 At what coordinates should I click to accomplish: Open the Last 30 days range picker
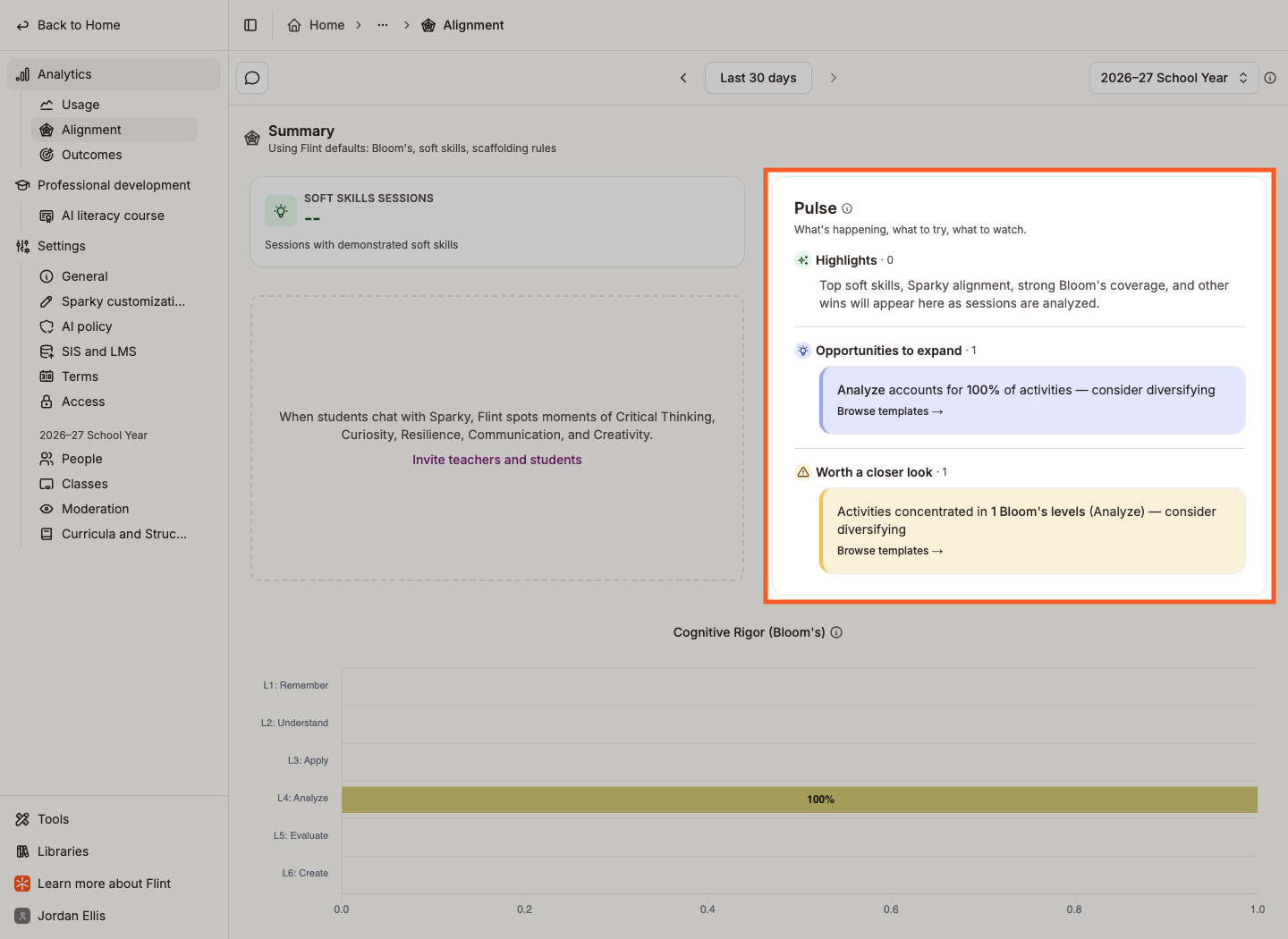pyautogui.click(x=758, y=78)
